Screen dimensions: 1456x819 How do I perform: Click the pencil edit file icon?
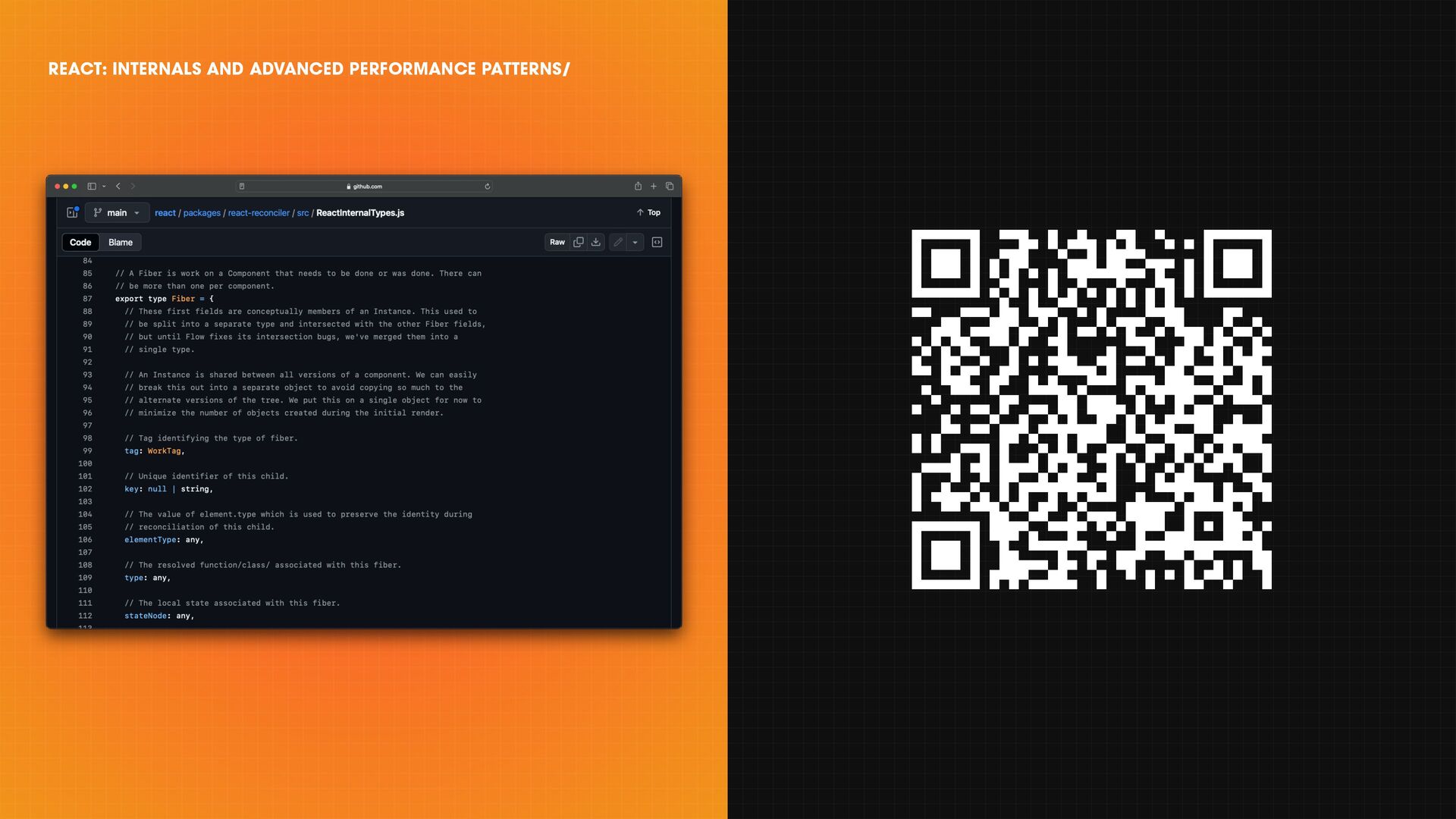618,243
